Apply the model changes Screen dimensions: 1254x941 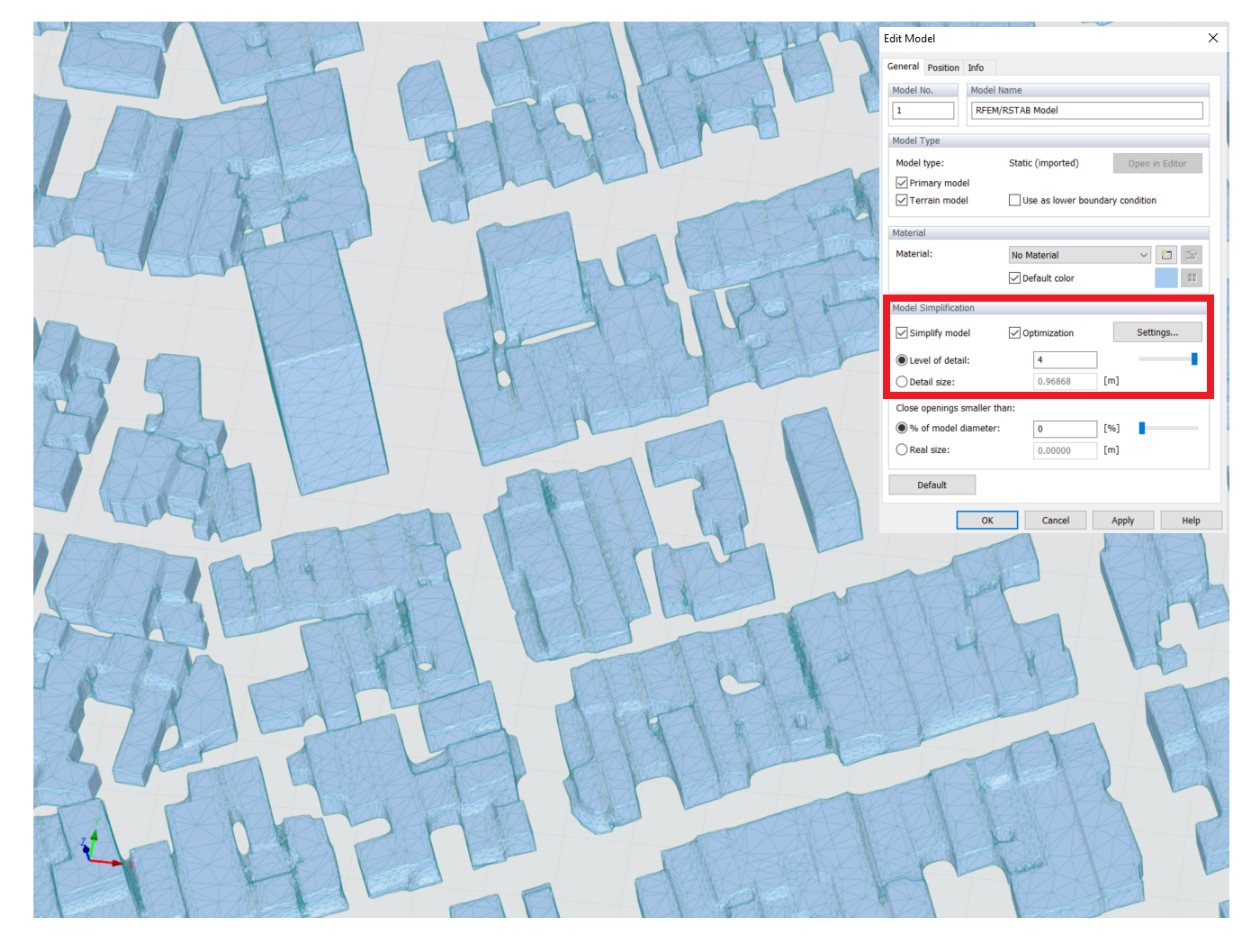1122,520
